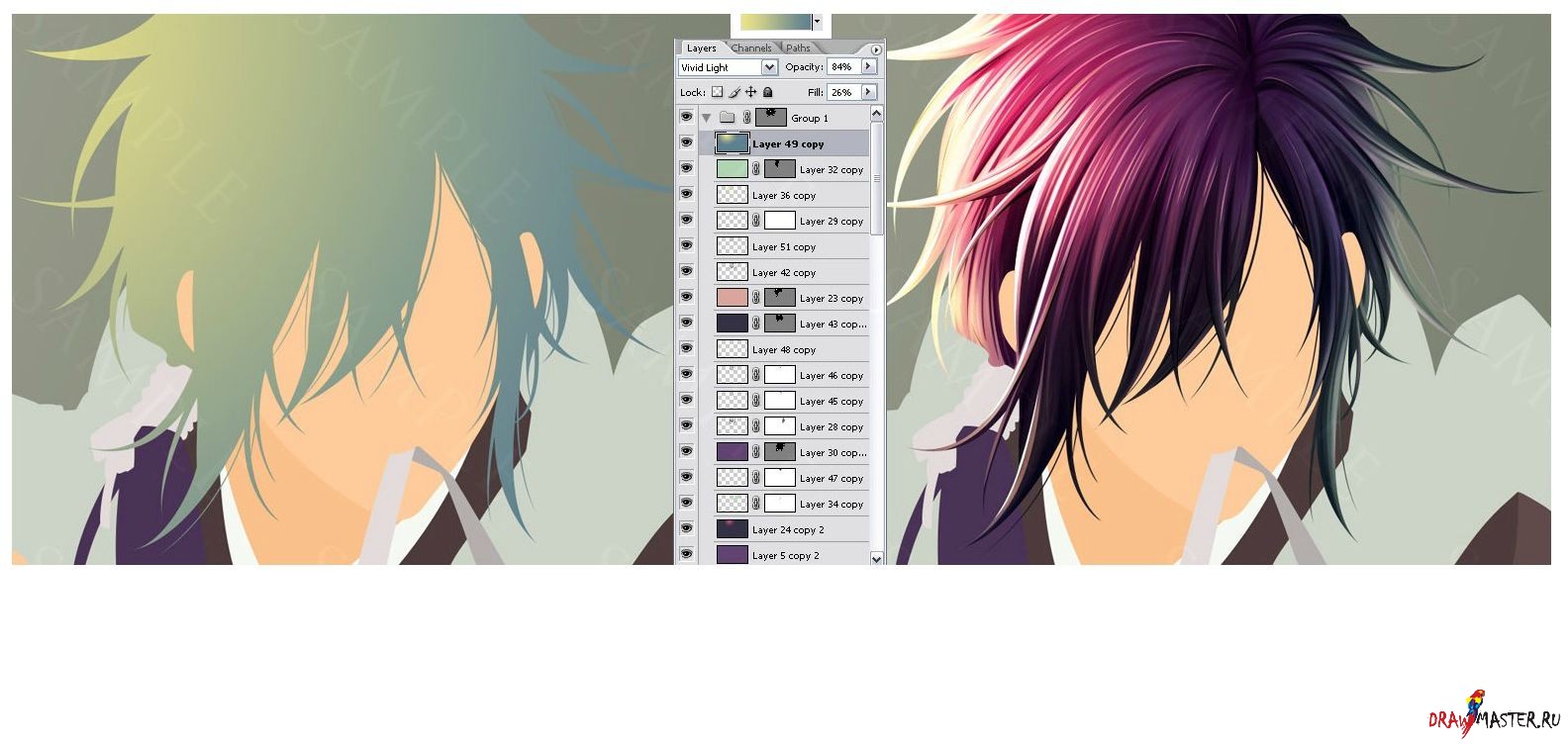The height and width of the screenshot is (746, 1568).
Task: Click layers scrollbar down arrow
Action: coord(876,558)
